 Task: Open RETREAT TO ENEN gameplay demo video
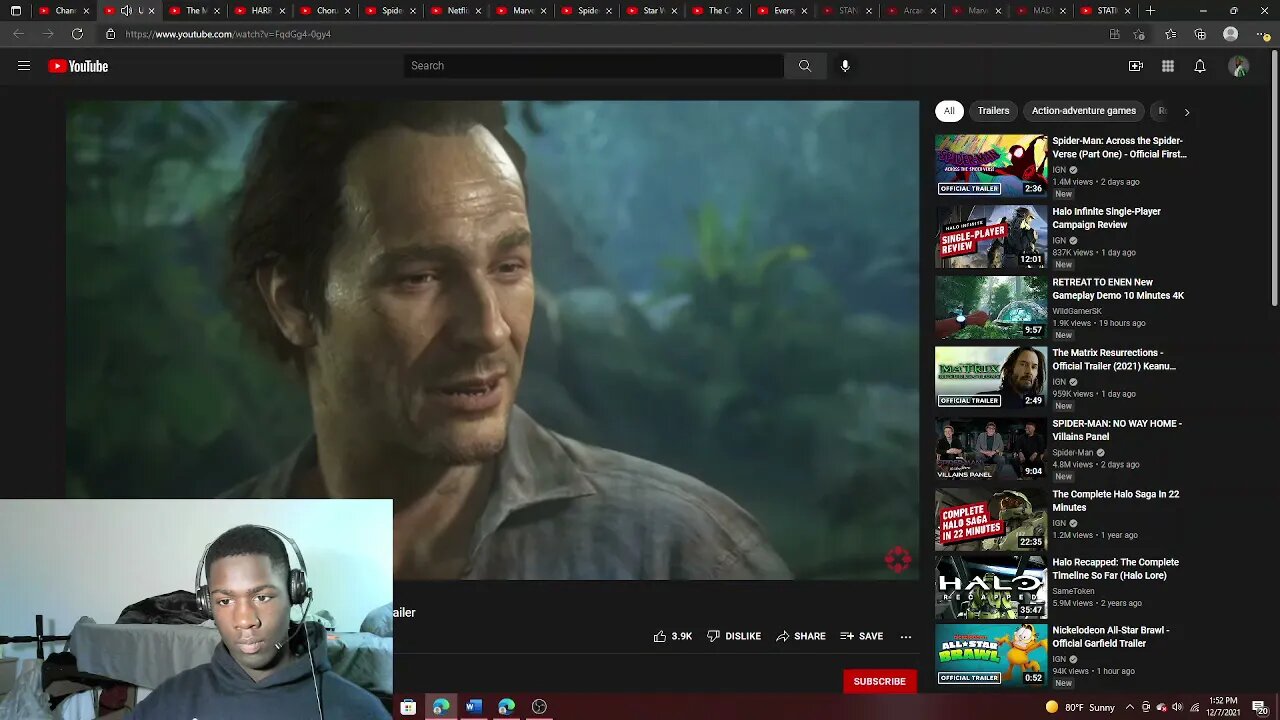[x=1118, y=289]
